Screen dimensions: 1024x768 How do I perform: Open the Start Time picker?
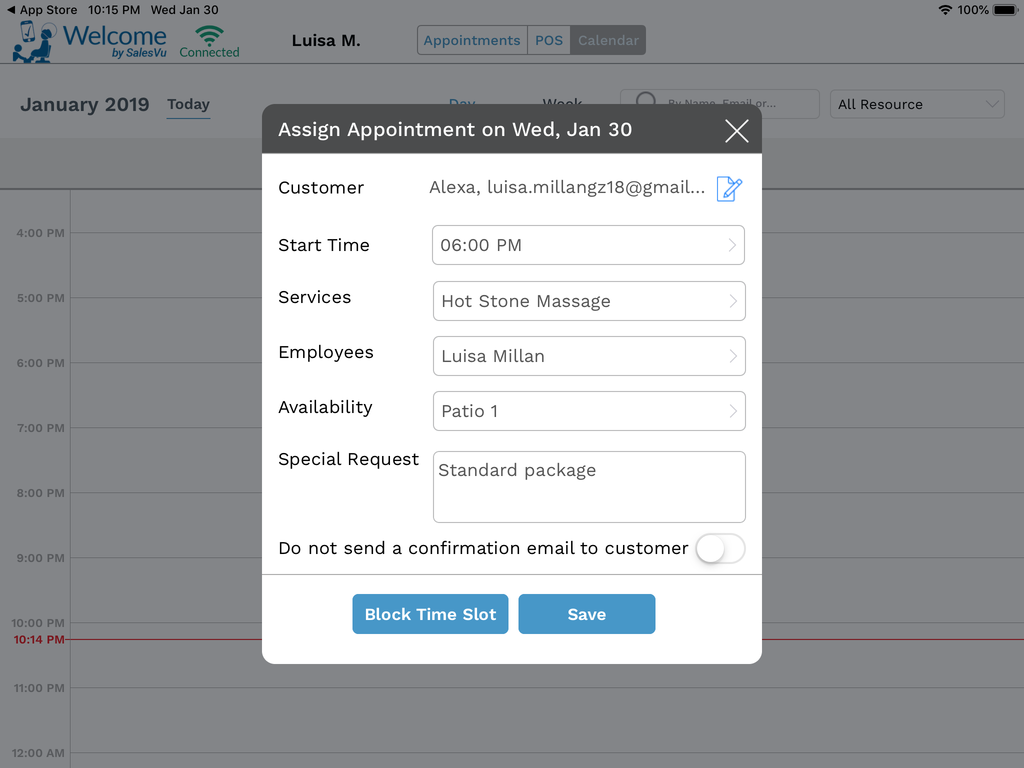[x=588, y=245]
